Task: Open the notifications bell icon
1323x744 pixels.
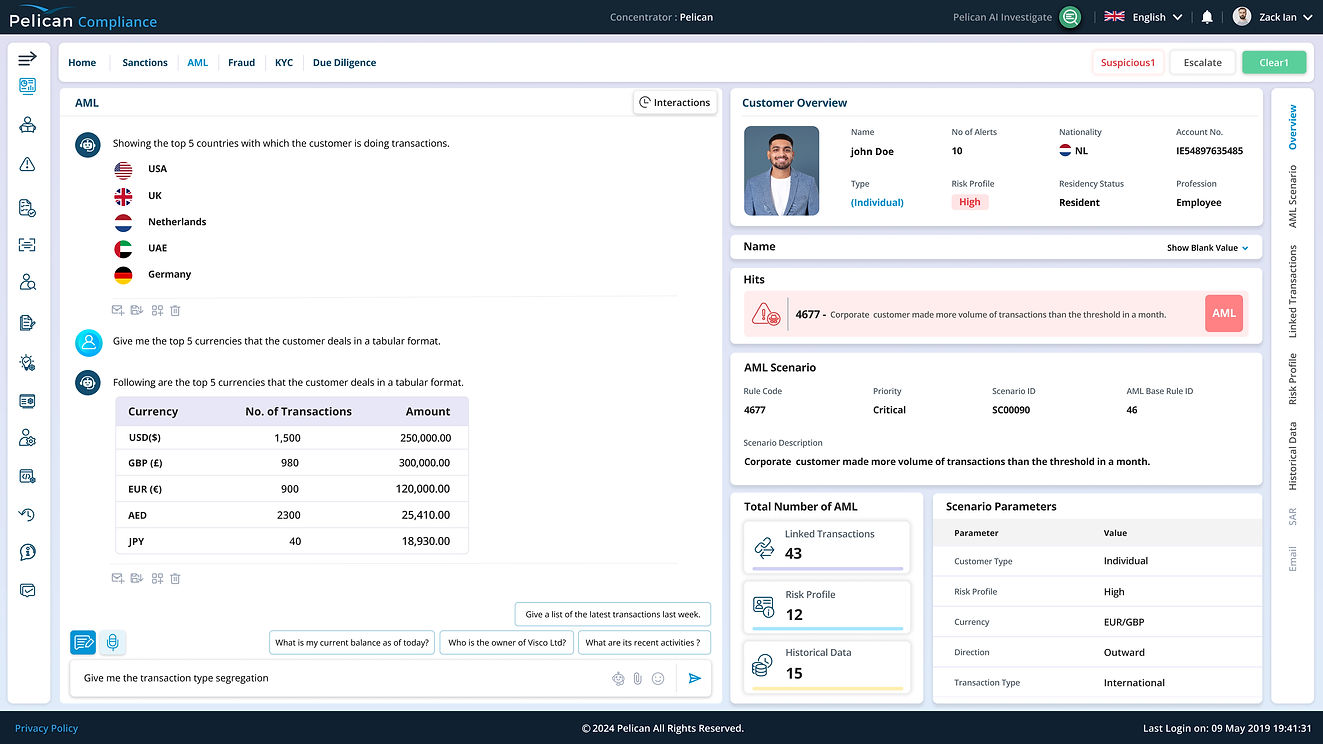Action: point(1207,17)
